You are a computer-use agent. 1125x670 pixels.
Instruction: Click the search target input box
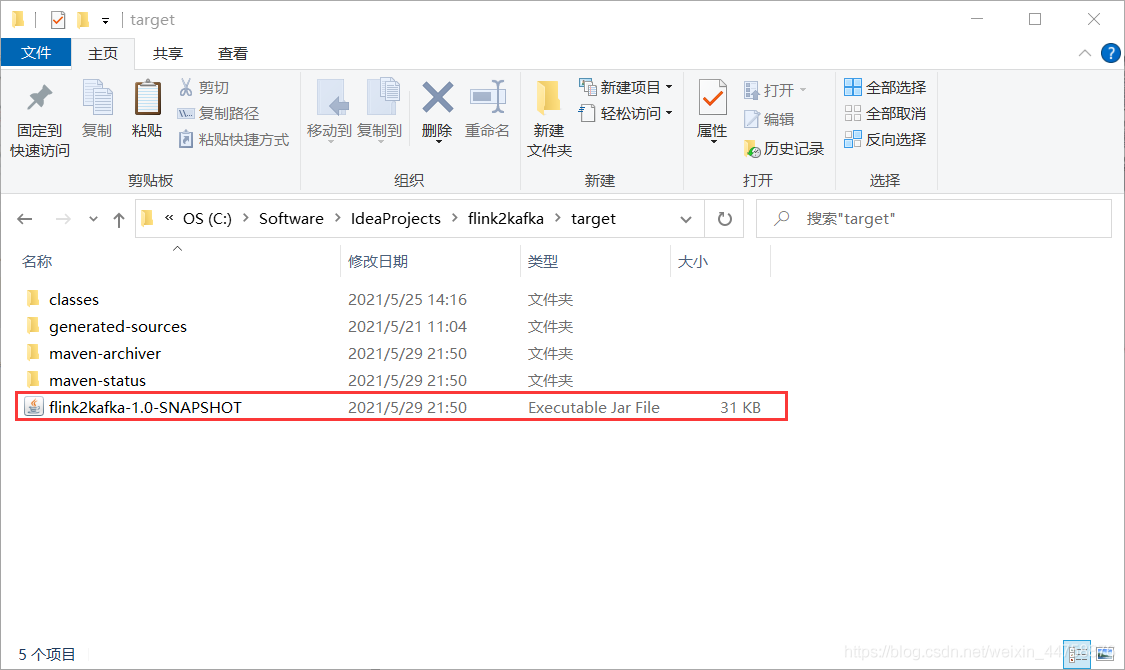coord(945,219)
